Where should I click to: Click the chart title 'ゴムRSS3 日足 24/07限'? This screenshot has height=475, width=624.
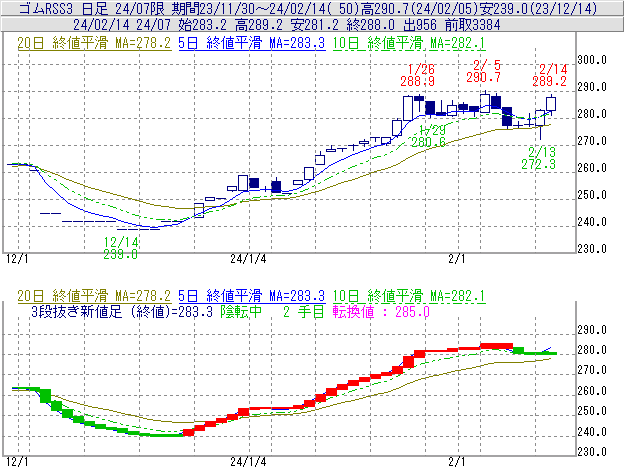click(x=93, y=8)
